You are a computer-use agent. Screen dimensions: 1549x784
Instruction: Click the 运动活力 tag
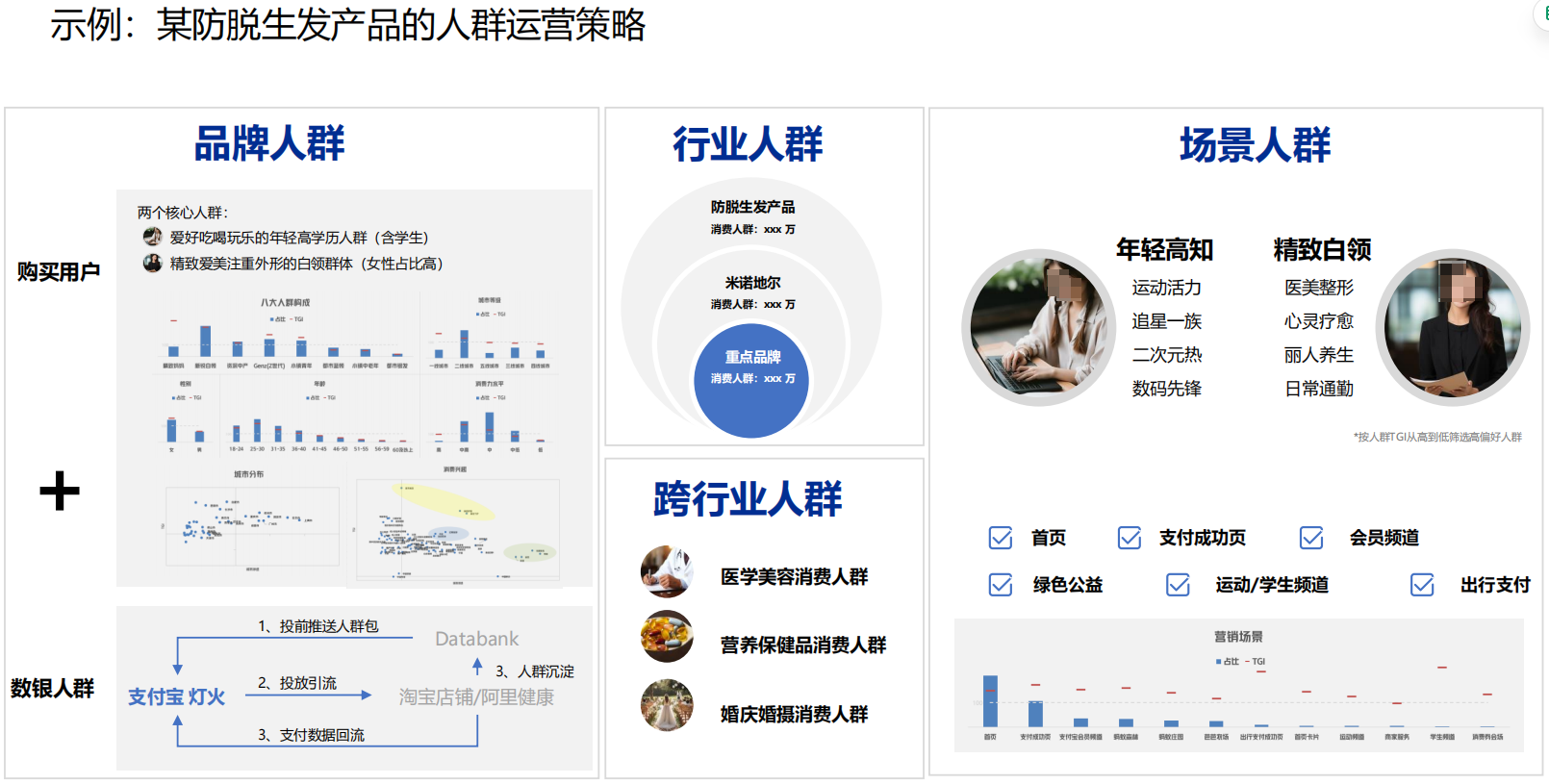click(1166, 288)
